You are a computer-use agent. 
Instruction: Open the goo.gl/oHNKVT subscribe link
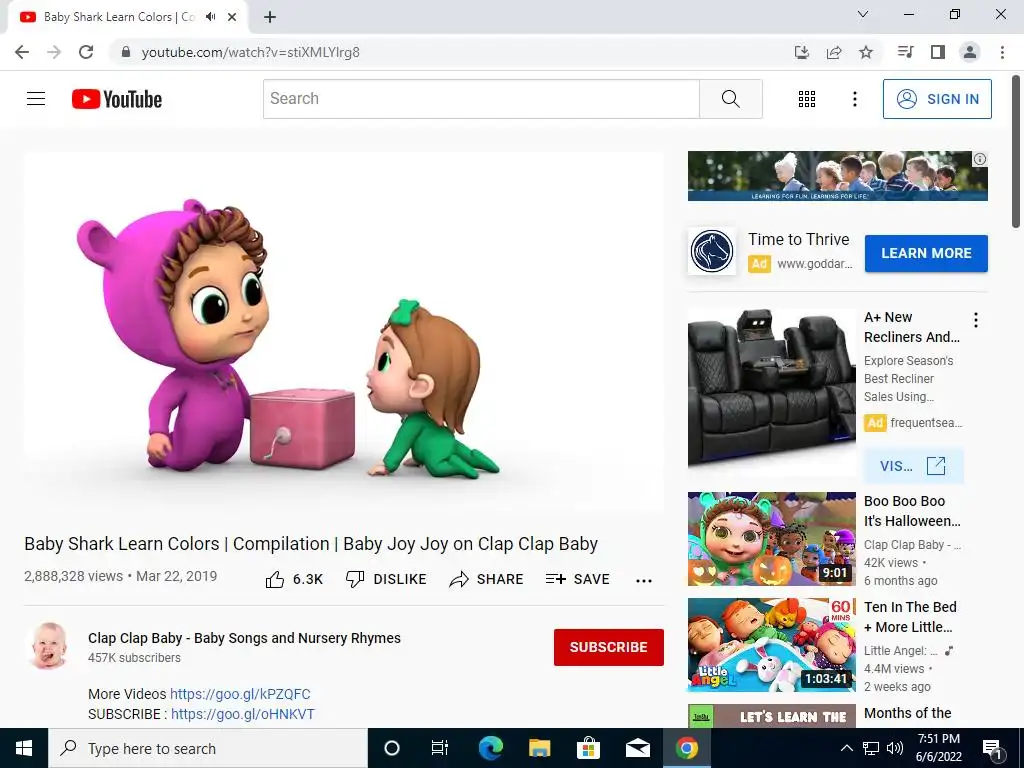243,714
